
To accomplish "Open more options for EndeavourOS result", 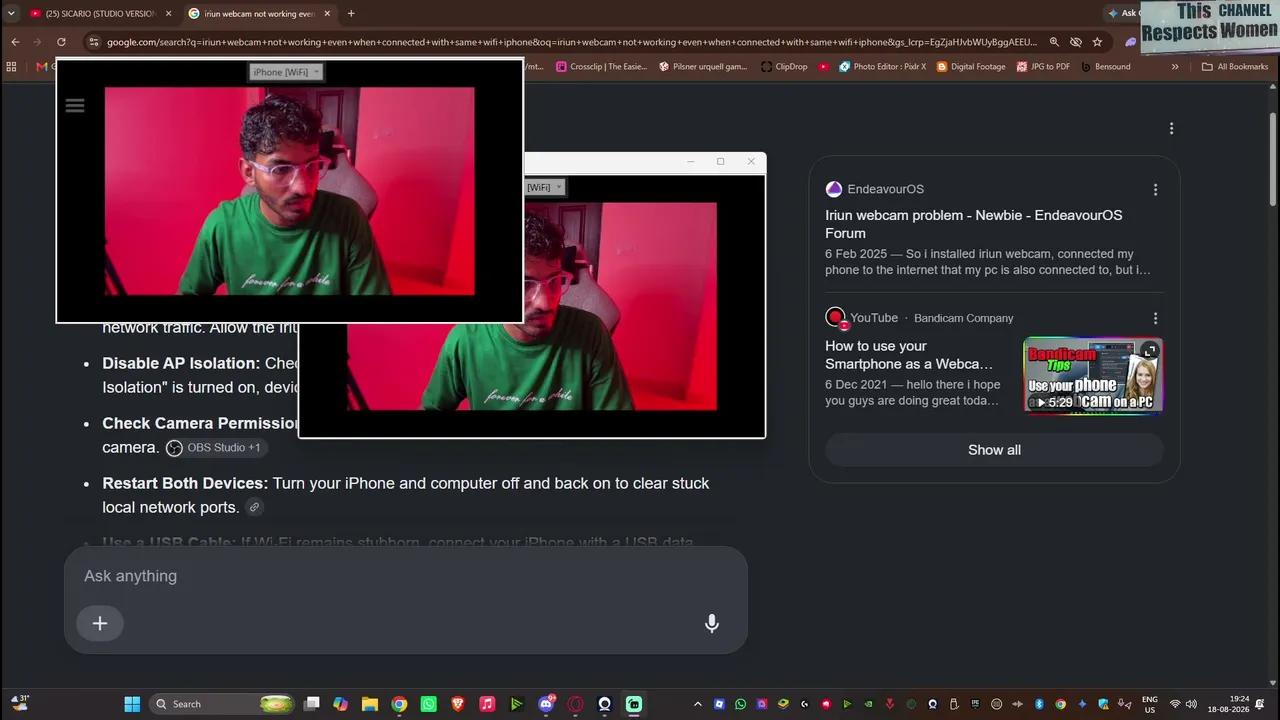I will pyautogui.click(x=1155, y=190).
